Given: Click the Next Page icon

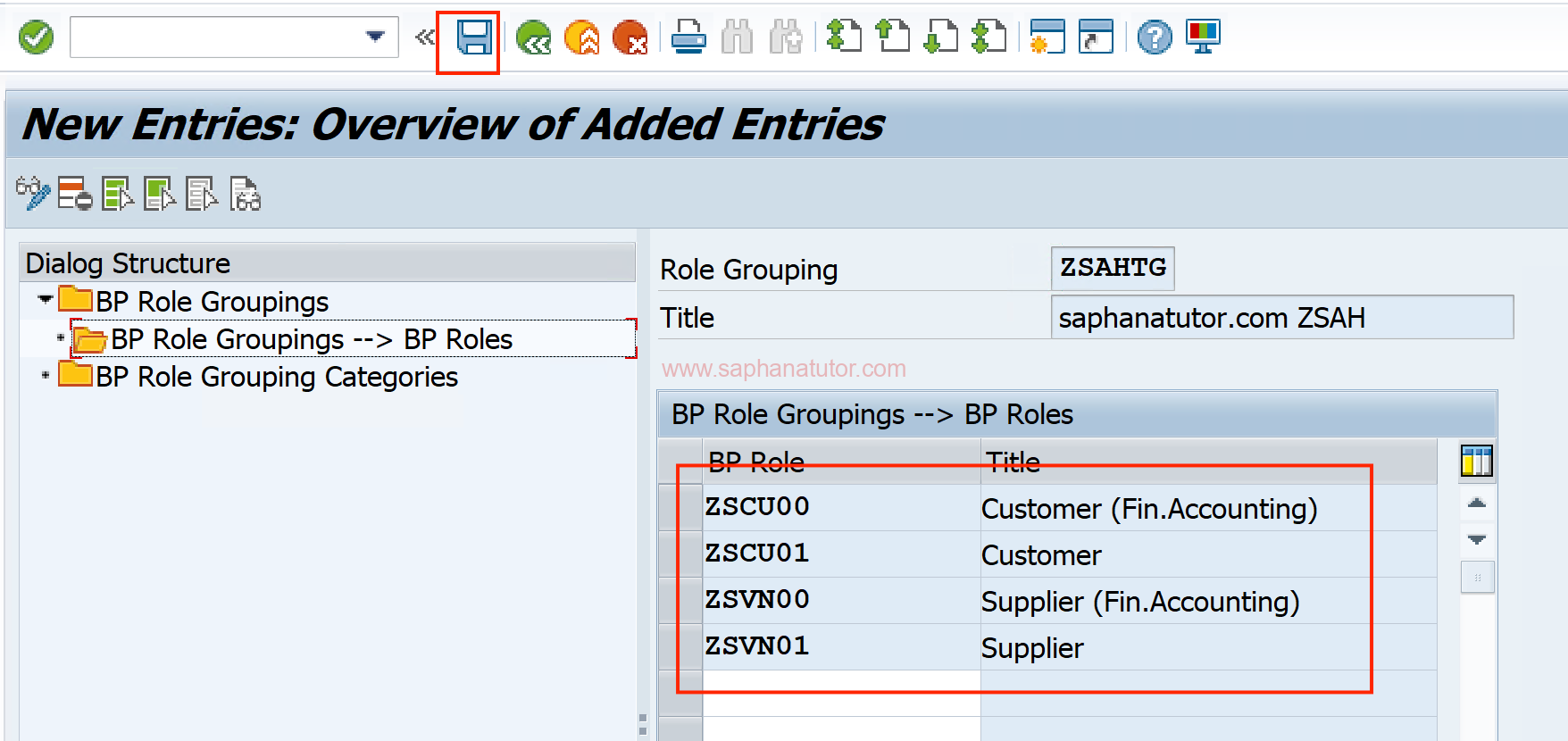Looking at the screenshot, I should point(940,37).
